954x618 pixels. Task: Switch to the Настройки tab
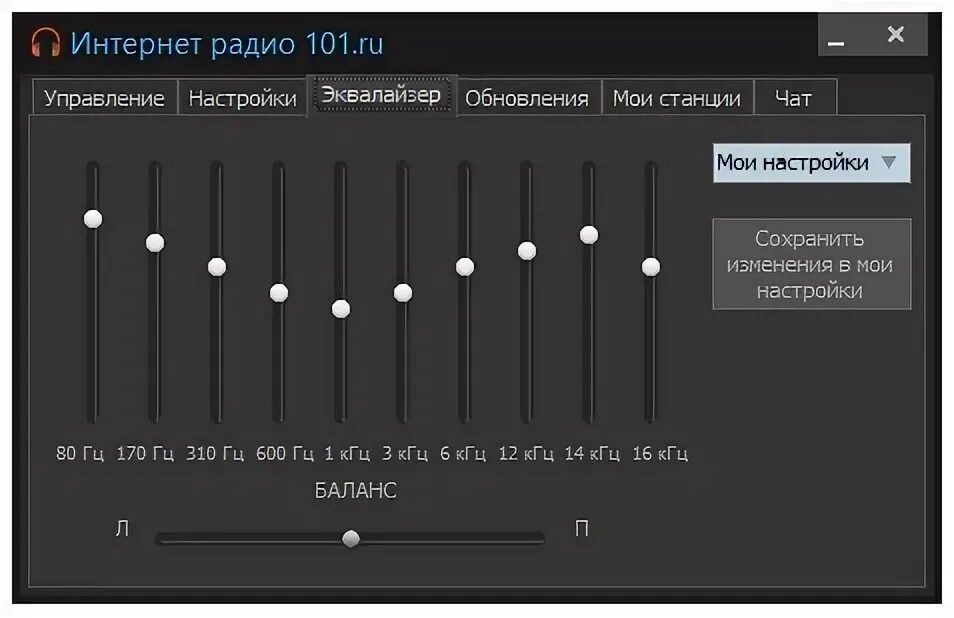[x=242, y=97]
